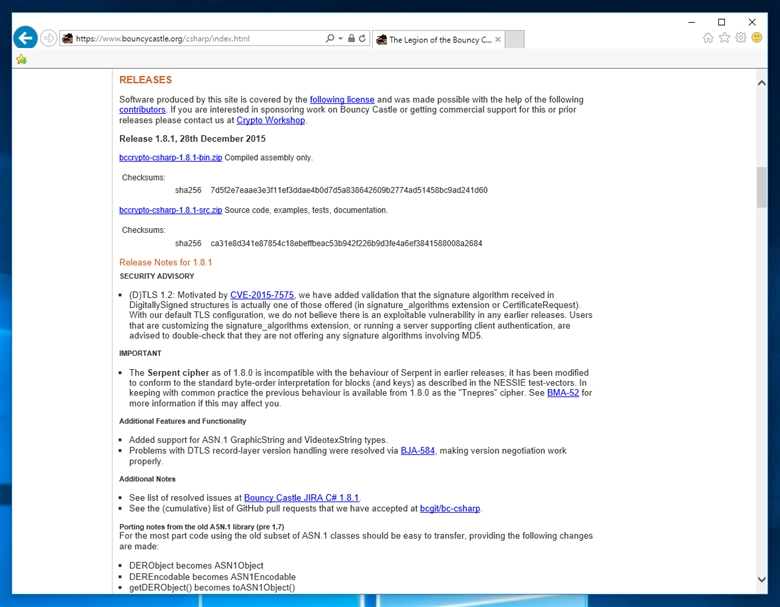Click the scrollbar up arrow
The height and width of the screenshot is (607, 780).
click(x=762, y=83)
